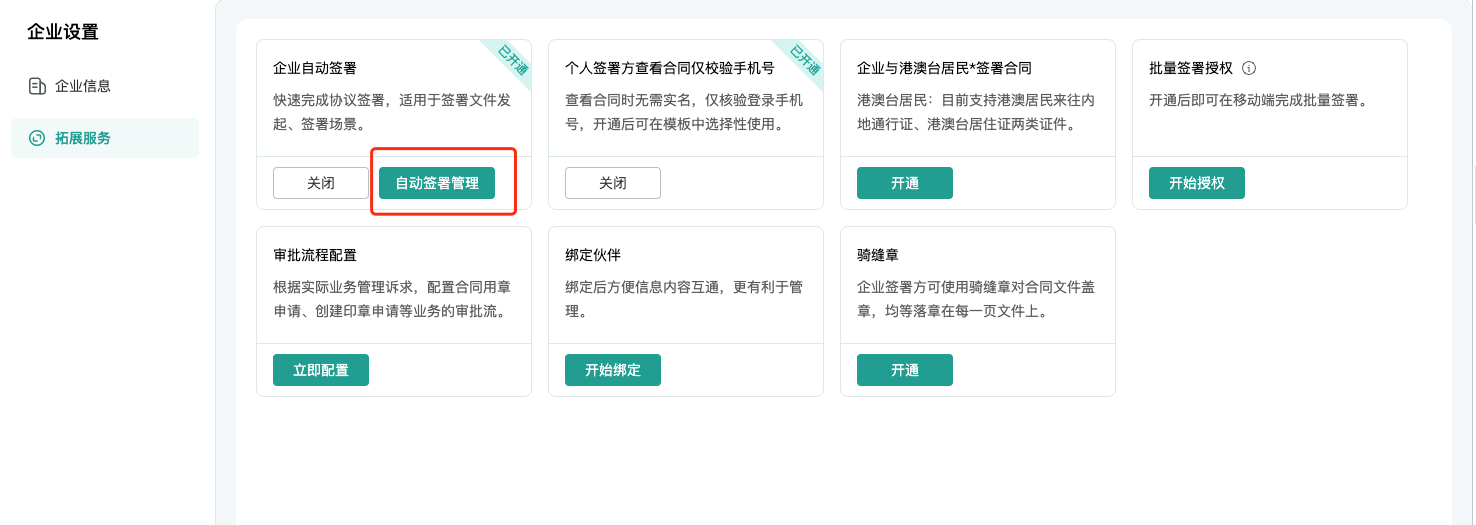Click the 骑缝章 card description text

[976, 299]
